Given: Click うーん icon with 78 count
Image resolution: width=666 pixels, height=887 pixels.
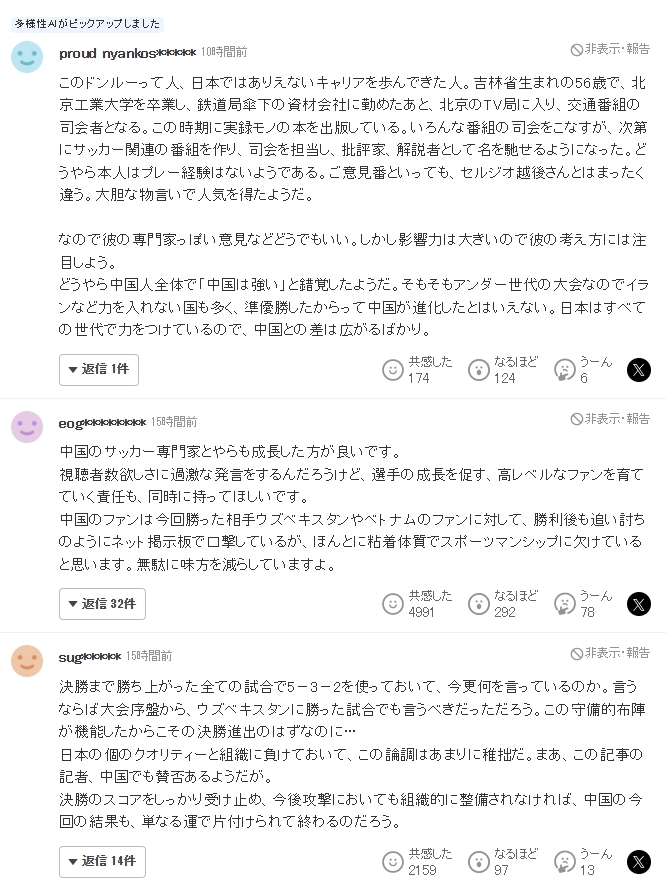Looking at the screenshot, I should tap(565, 604).
